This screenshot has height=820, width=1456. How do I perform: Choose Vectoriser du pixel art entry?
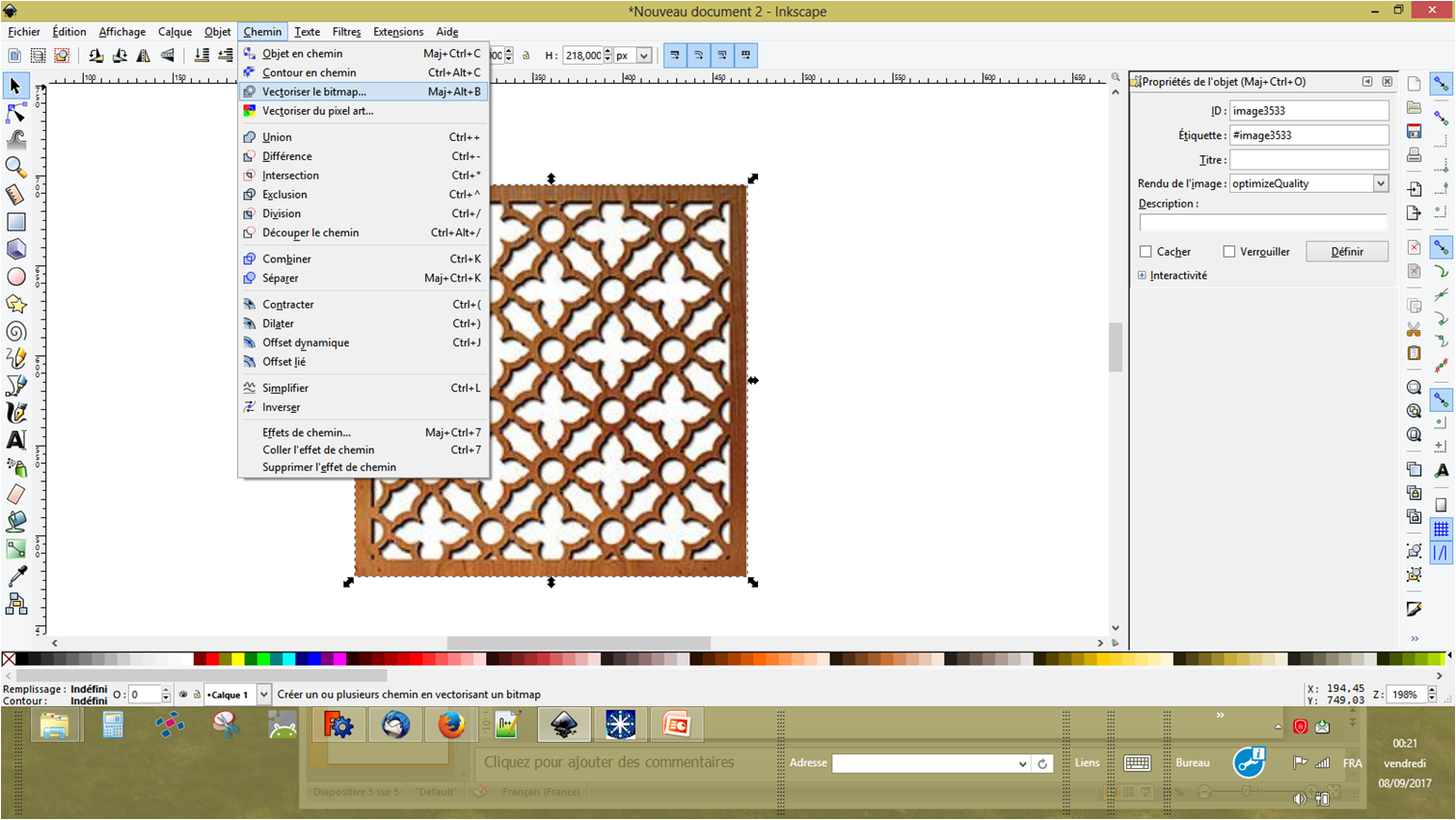point(363,111)
